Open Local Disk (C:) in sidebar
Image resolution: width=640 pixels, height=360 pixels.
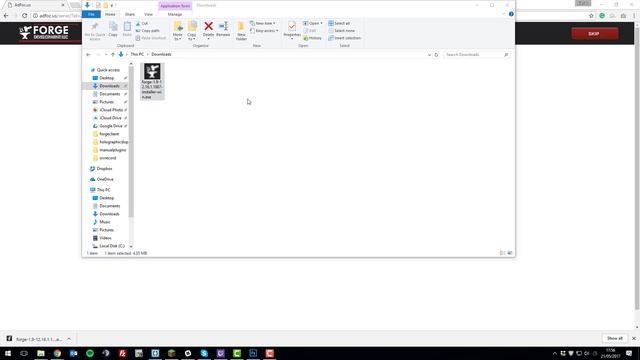pos(111,246)
